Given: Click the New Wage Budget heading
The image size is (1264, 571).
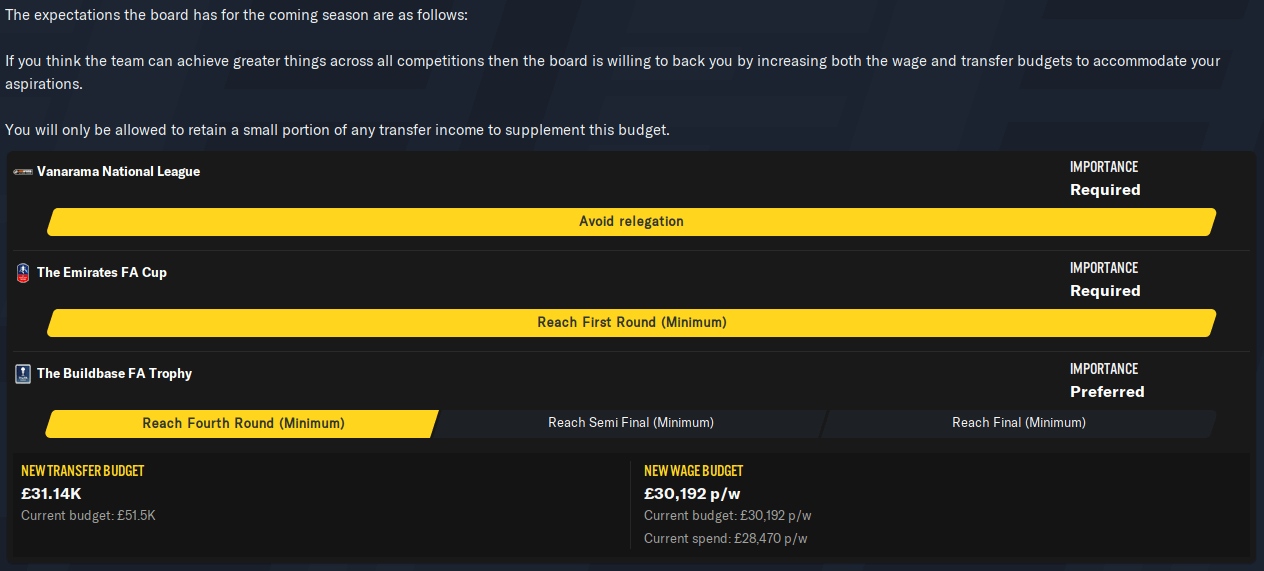Looking at the screenshot, I should point(694,471).
